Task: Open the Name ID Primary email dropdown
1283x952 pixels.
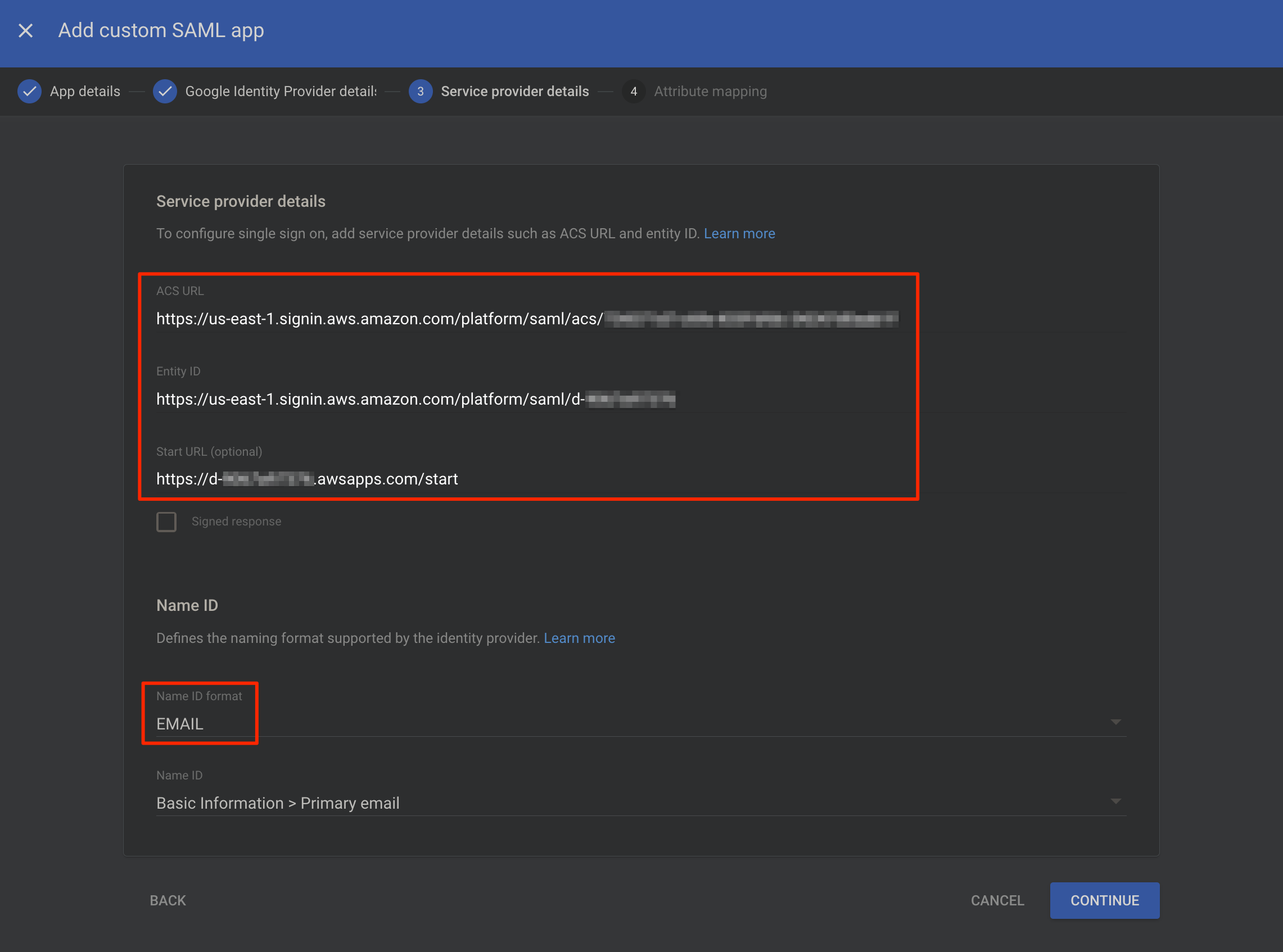Action: point(641,803)
